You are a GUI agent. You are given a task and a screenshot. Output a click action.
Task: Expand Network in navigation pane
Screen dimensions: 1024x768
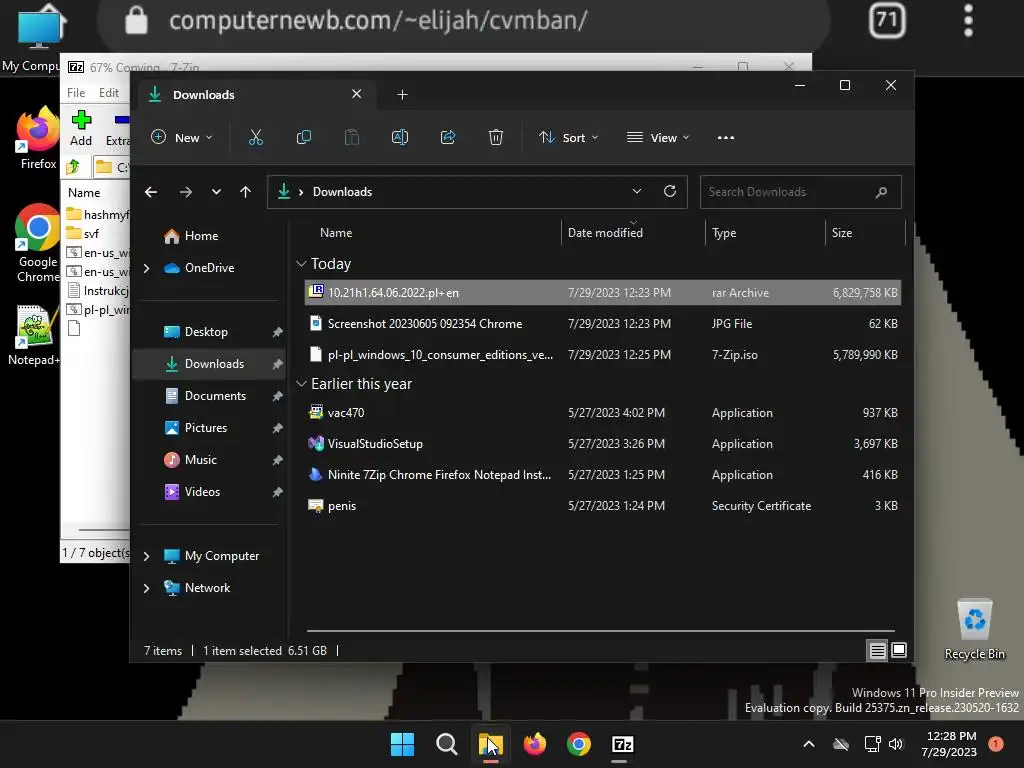click(147, 588)
